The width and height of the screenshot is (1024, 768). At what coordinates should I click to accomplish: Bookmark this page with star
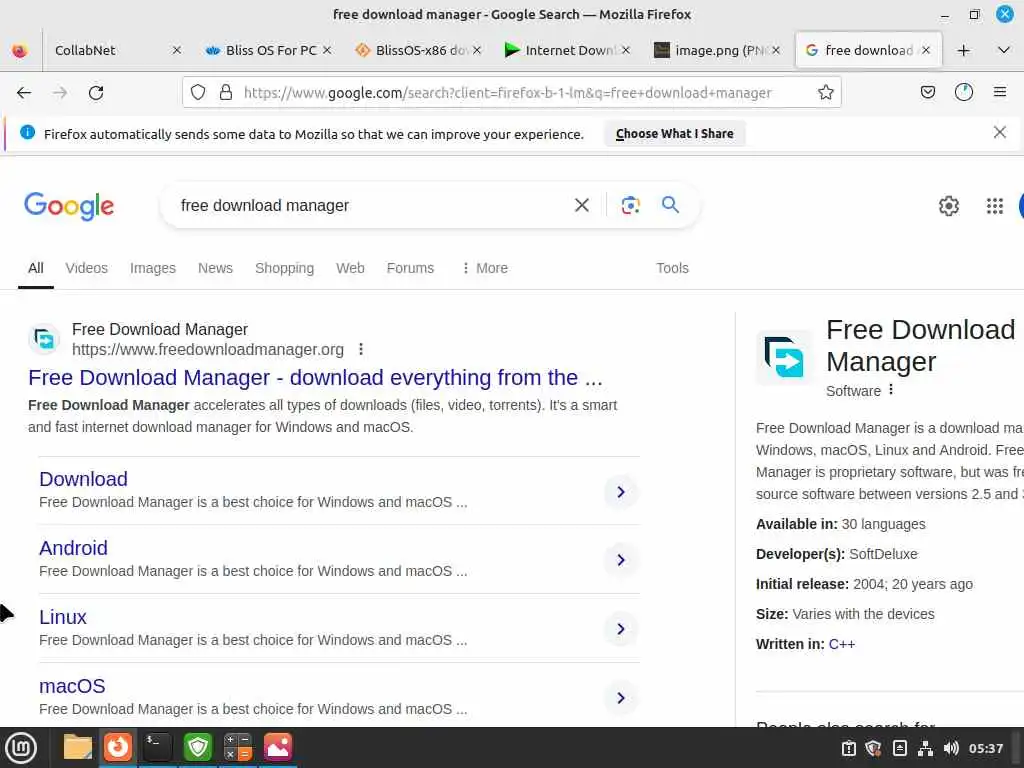tap(825, 93)
